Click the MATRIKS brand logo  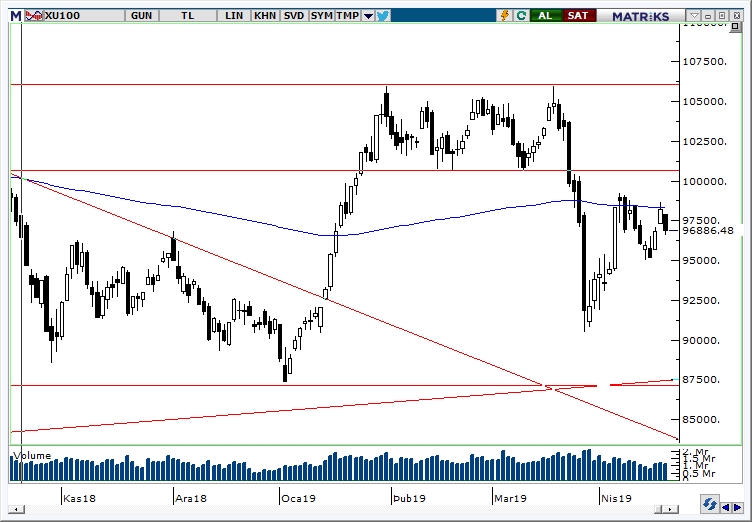tap(640, 16)
